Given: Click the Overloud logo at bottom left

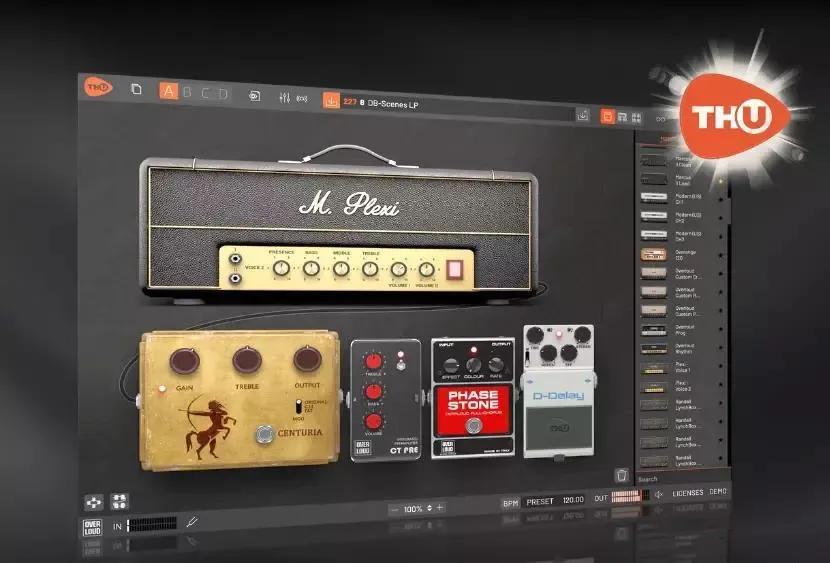Looking at the screenshot, I should coord(92,527).
